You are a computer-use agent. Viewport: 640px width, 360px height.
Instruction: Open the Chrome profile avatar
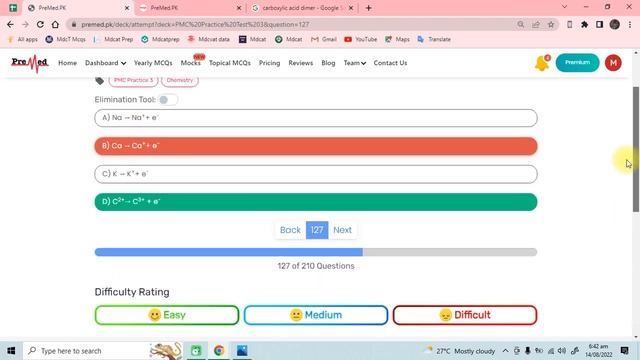coord(615,24)
